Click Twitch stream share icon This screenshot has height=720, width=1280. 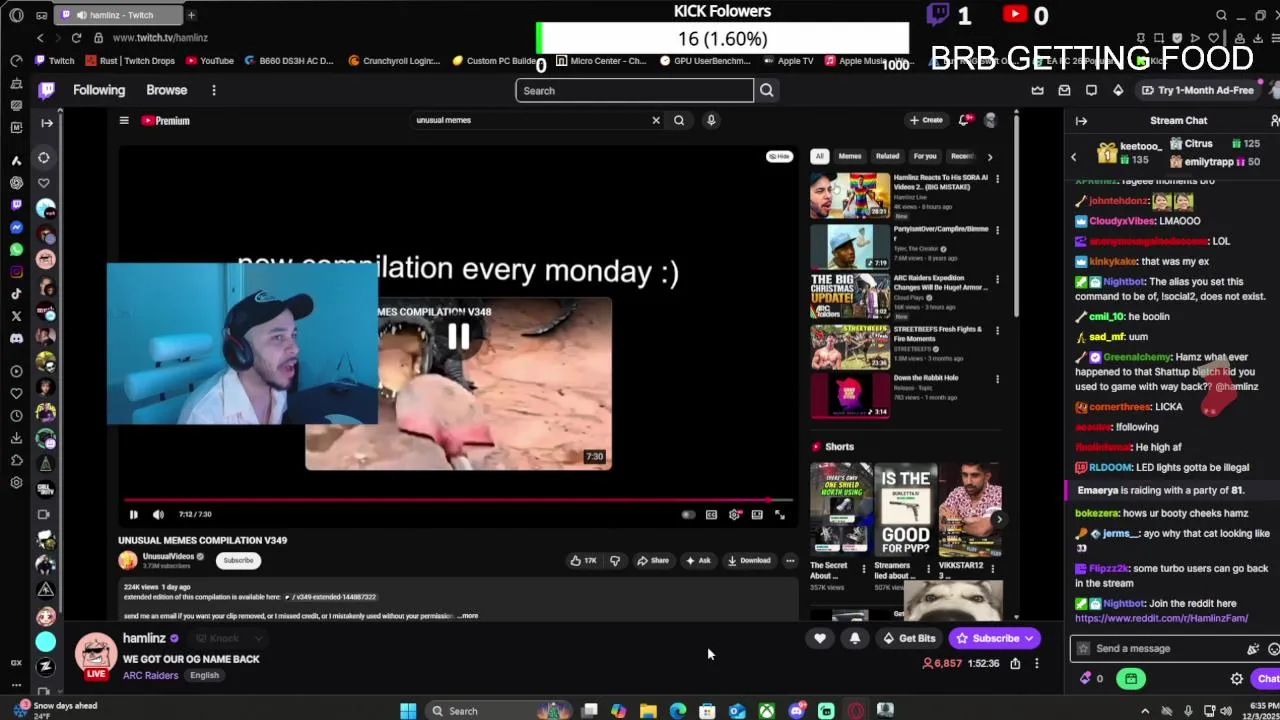(x=1015, y=663)
